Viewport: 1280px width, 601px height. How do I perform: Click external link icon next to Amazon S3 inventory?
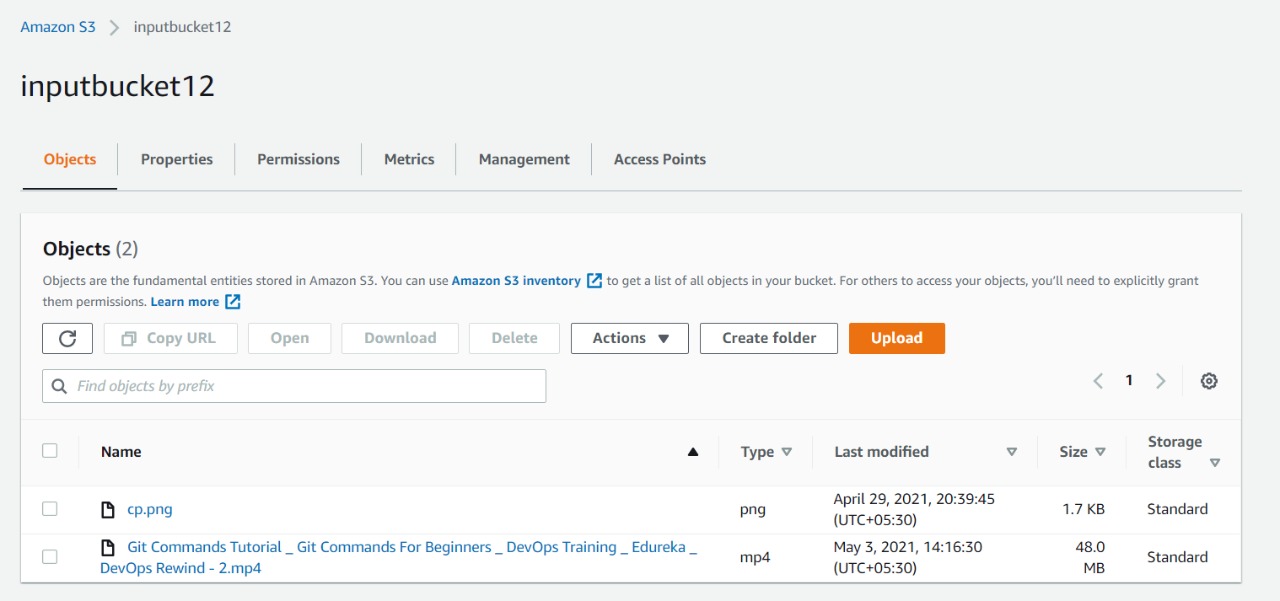[x=594, y=281]
